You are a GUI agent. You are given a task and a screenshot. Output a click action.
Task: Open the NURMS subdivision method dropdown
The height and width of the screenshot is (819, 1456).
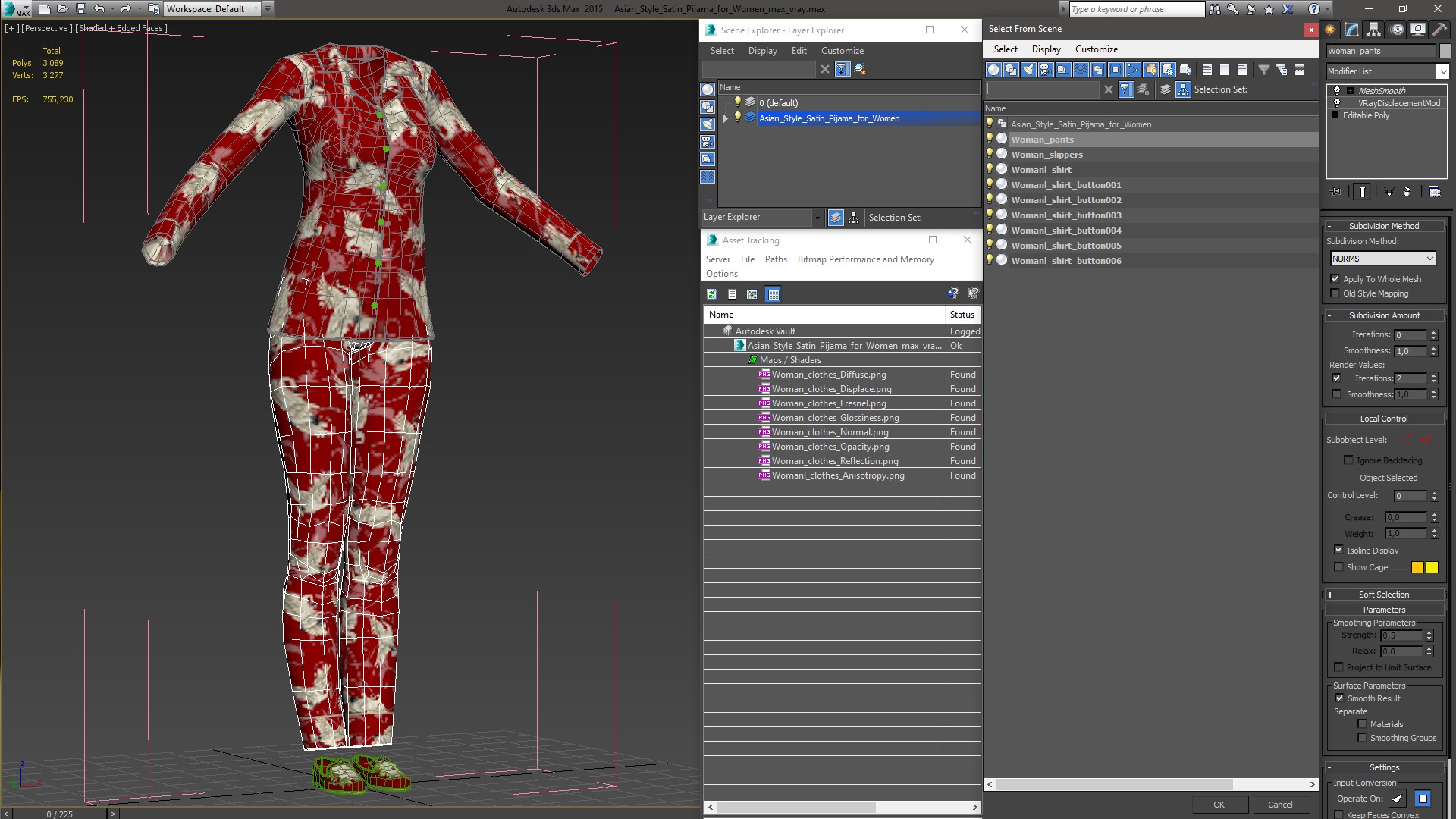(1383, 259)
